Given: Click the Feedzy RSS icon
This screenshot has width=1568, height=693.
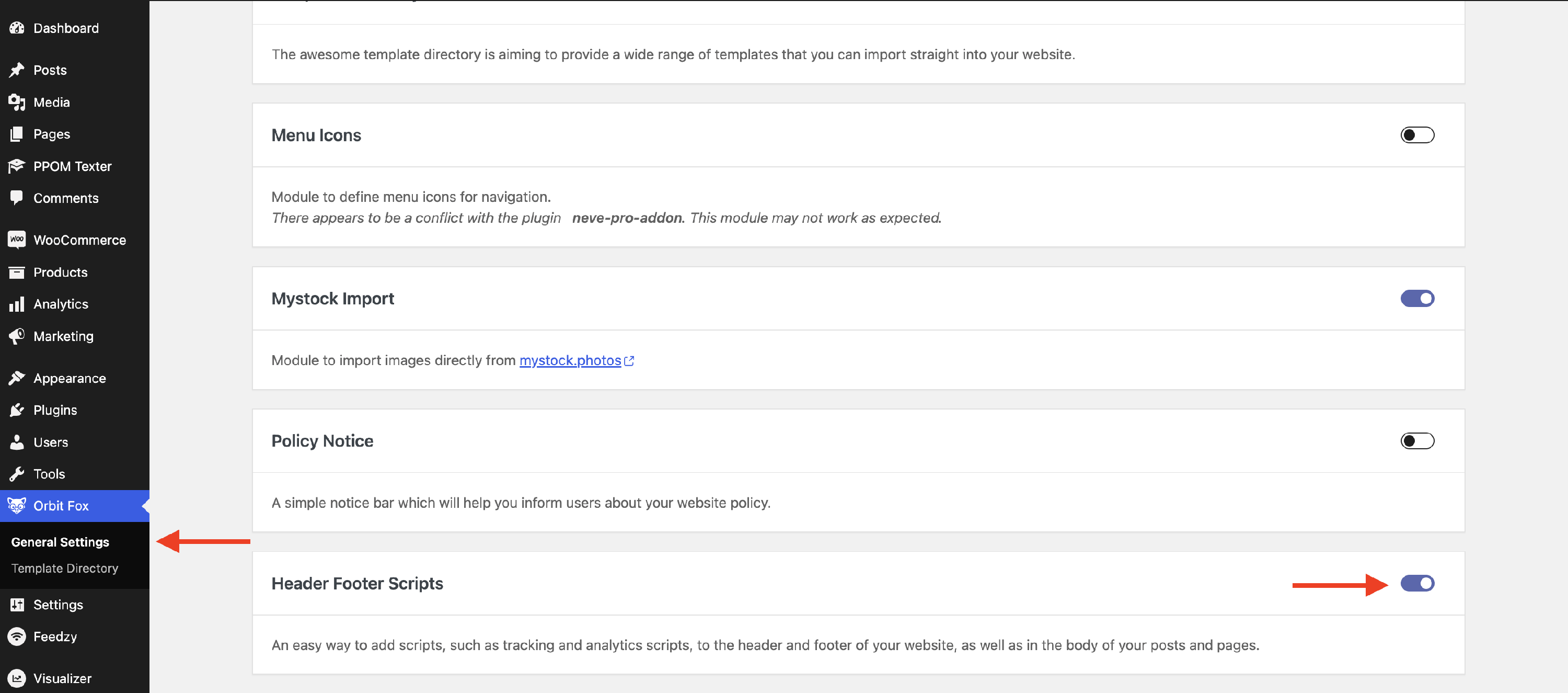Looking at the screenshot, I should pos(17,637).
